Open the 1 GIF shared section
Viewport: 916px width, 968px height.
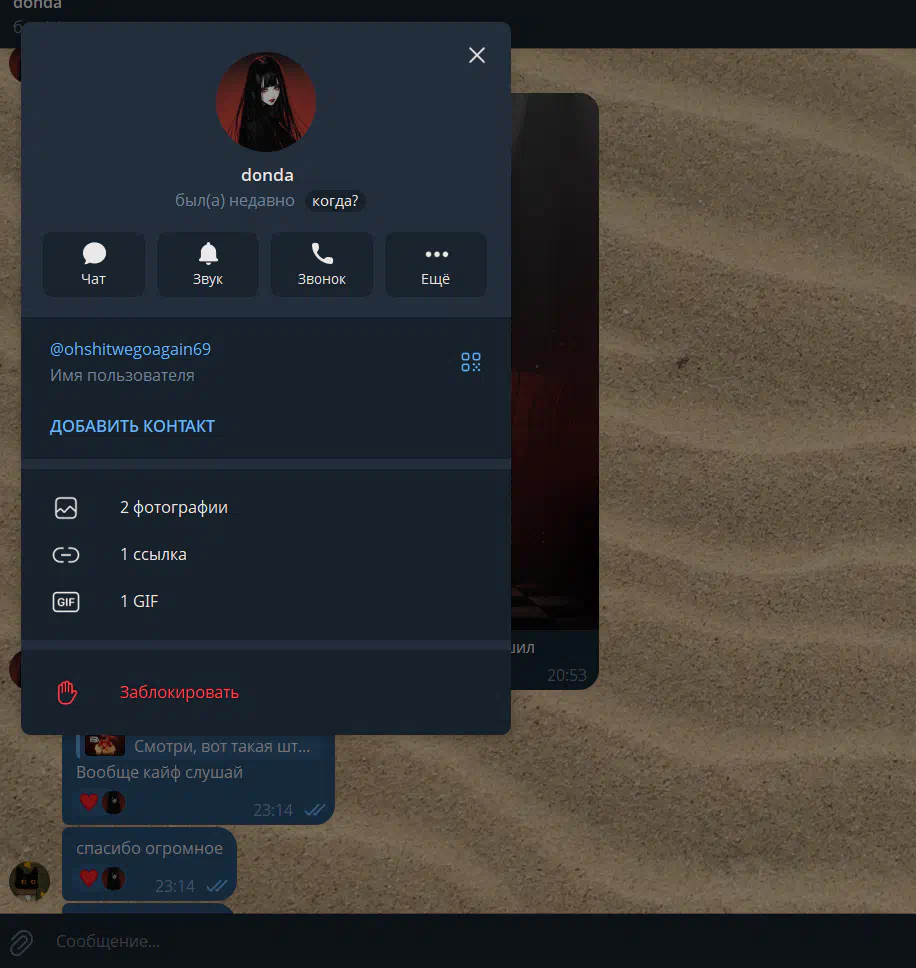[x=139, y=601]
